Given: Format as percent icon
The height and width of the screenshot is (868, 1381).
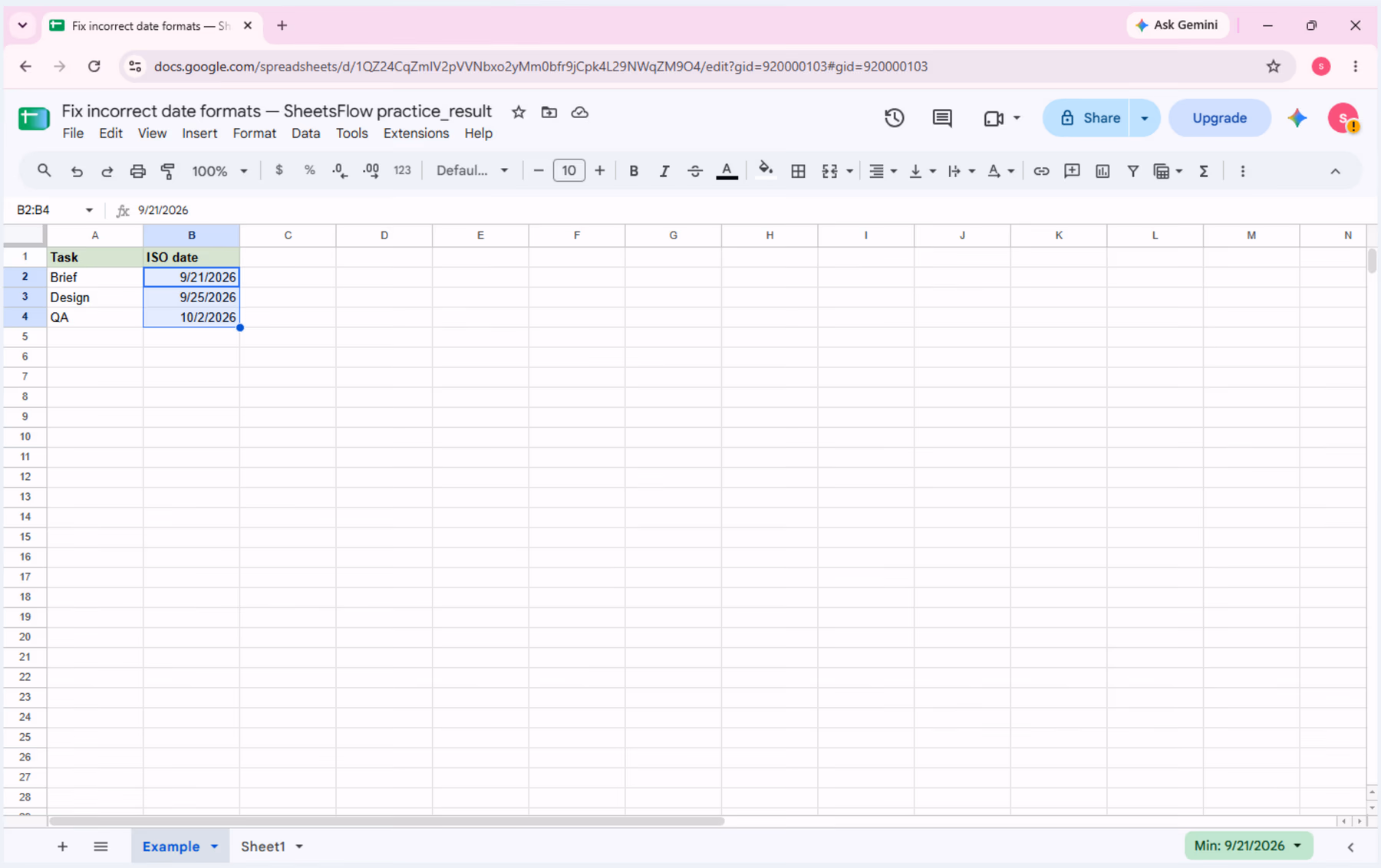Looking at the screenshot, I should (309, 170).
